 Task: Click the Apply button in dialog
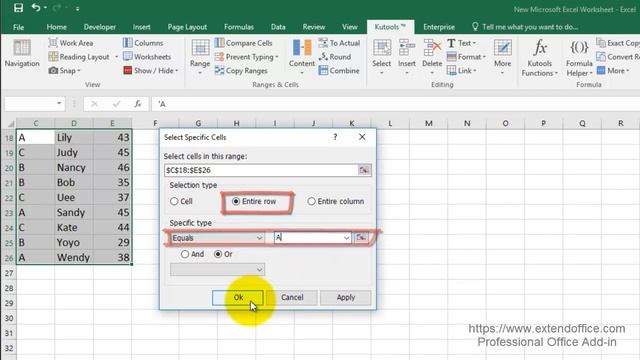[x=346, y=297]
